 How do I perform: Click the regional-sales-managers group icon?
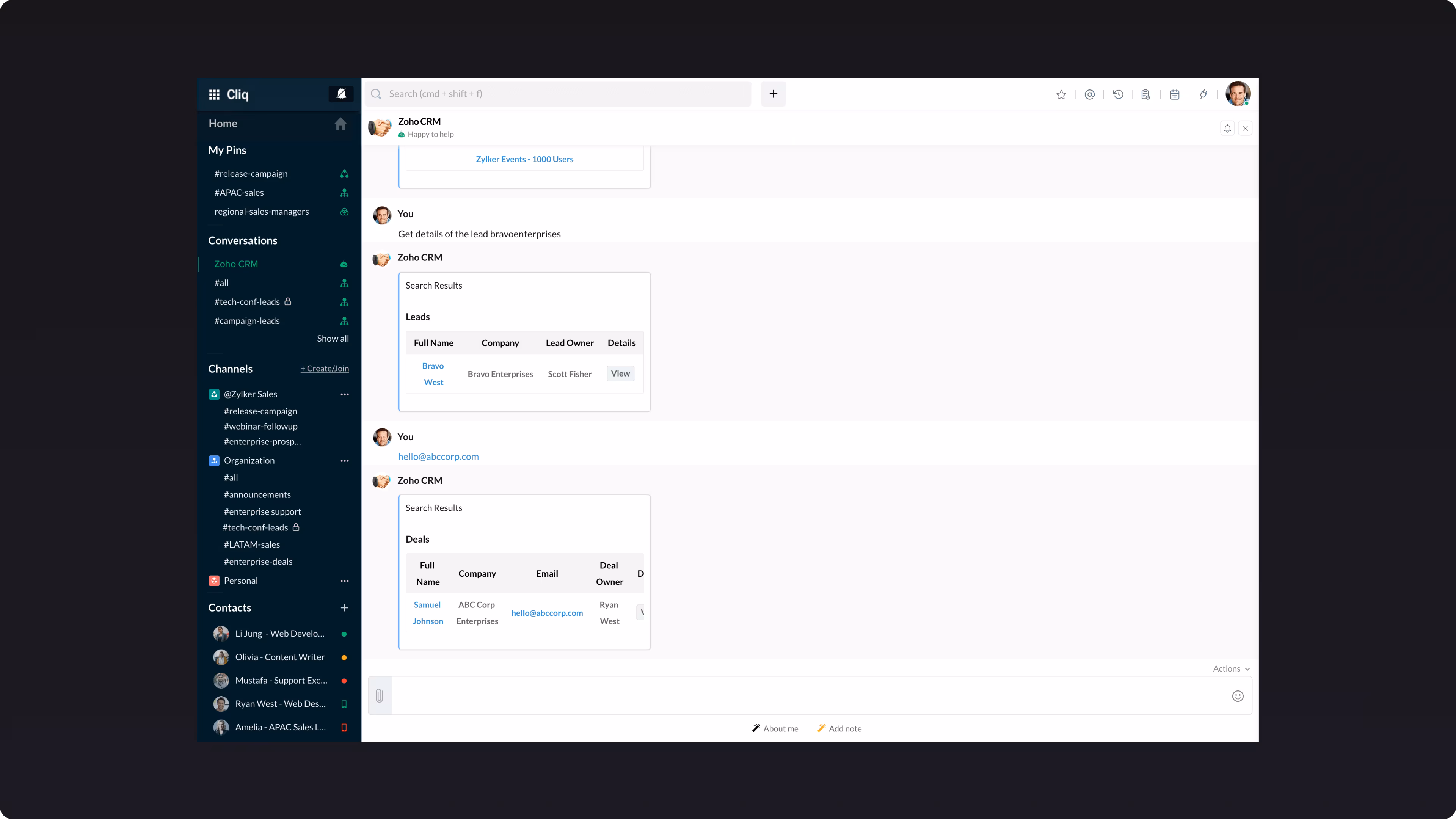tap(344, 212)
